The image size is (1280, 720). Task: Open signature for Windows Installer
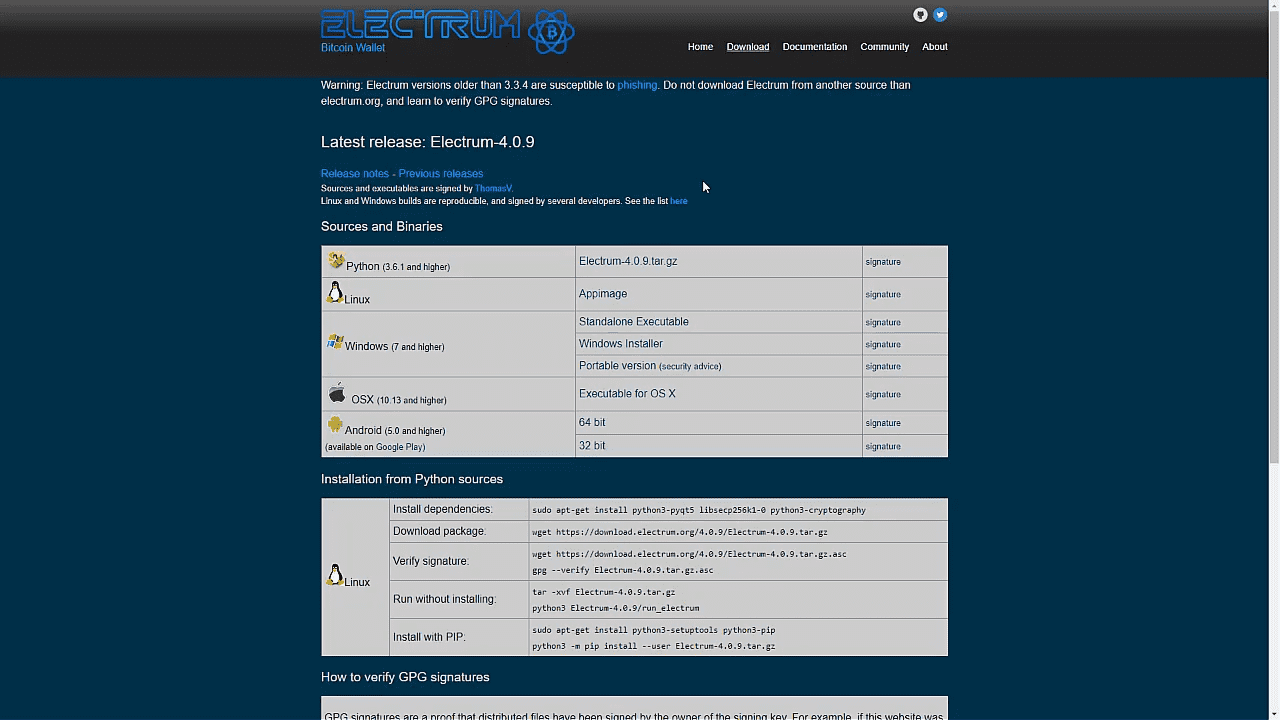point(883,345)
